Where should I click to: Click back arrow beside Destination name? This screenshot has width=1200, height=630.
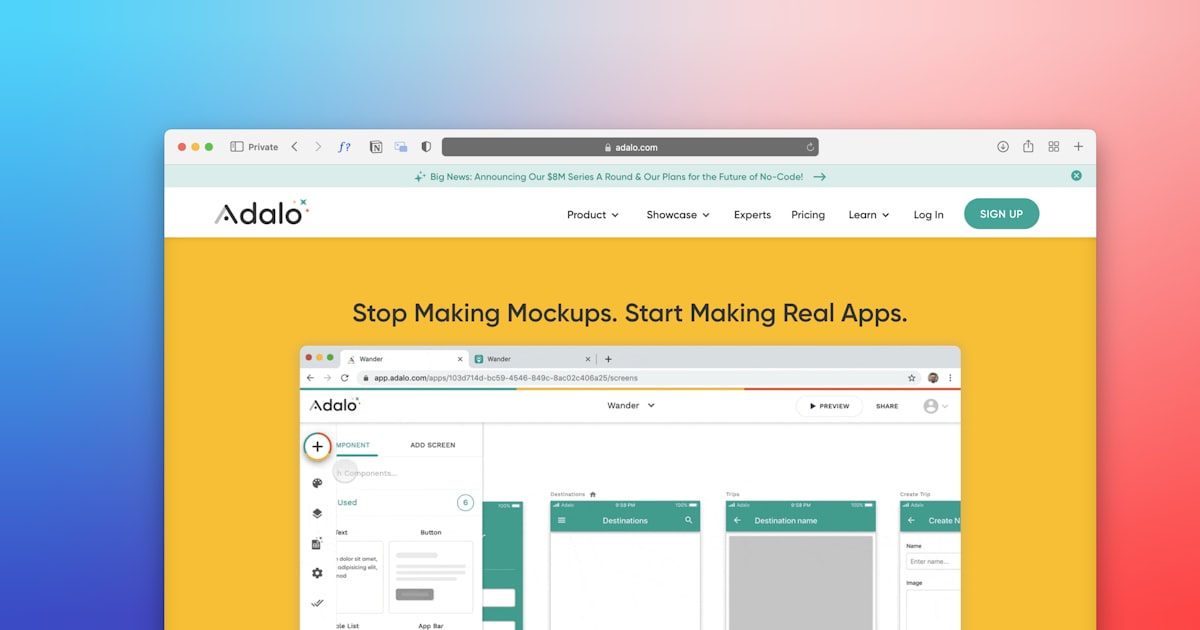coord(737,521)
